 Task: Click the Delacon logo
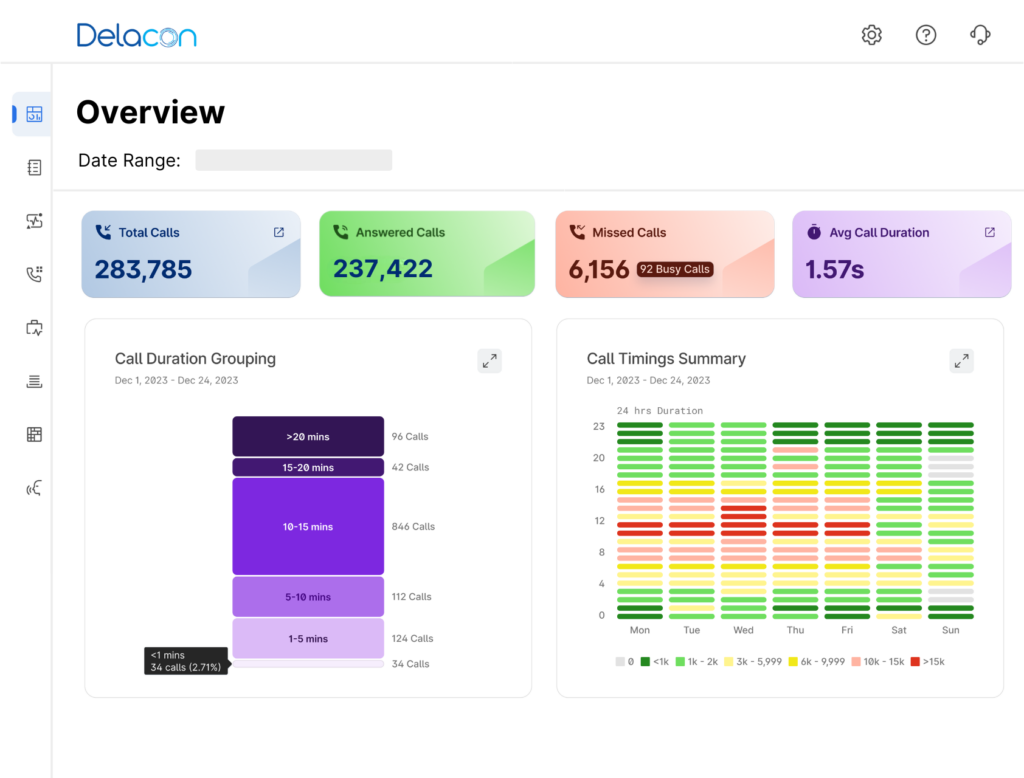(x=136, y=35)
